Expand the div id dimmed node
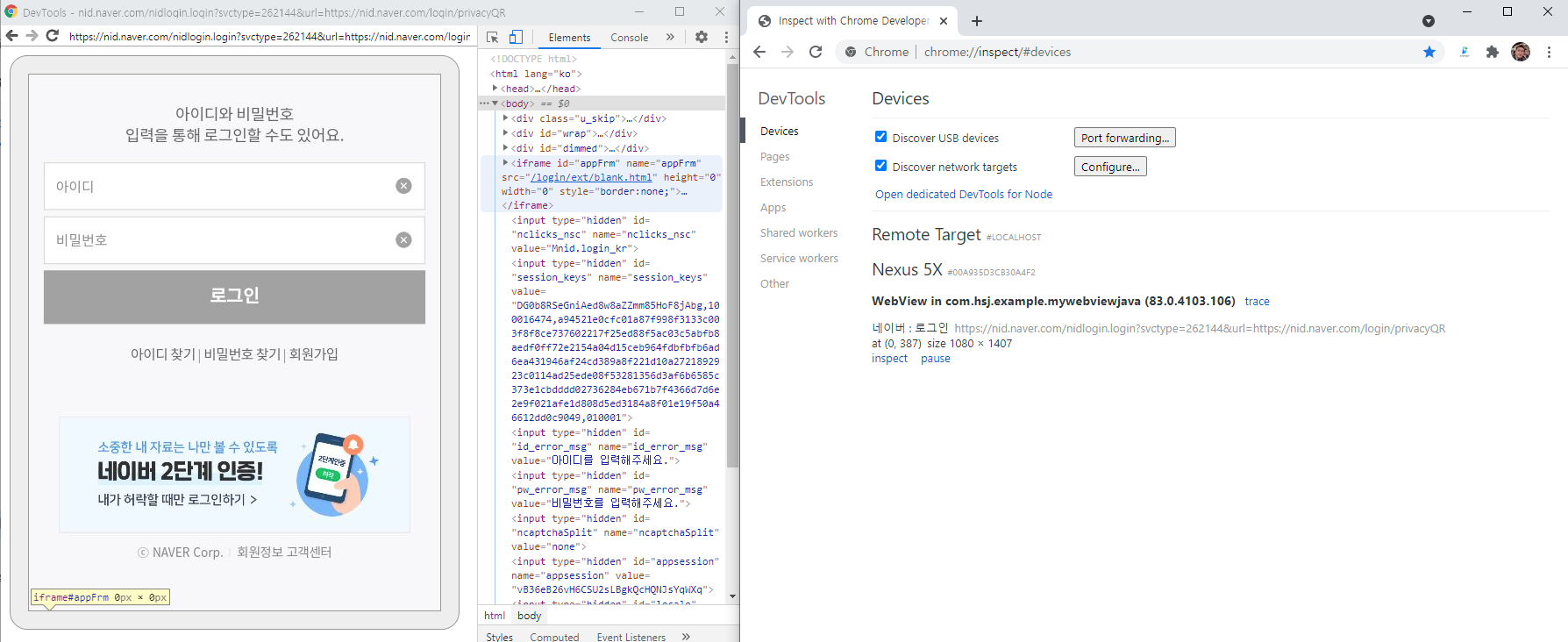The height and width of the screenshot is (642, 1568). point(506,148)
